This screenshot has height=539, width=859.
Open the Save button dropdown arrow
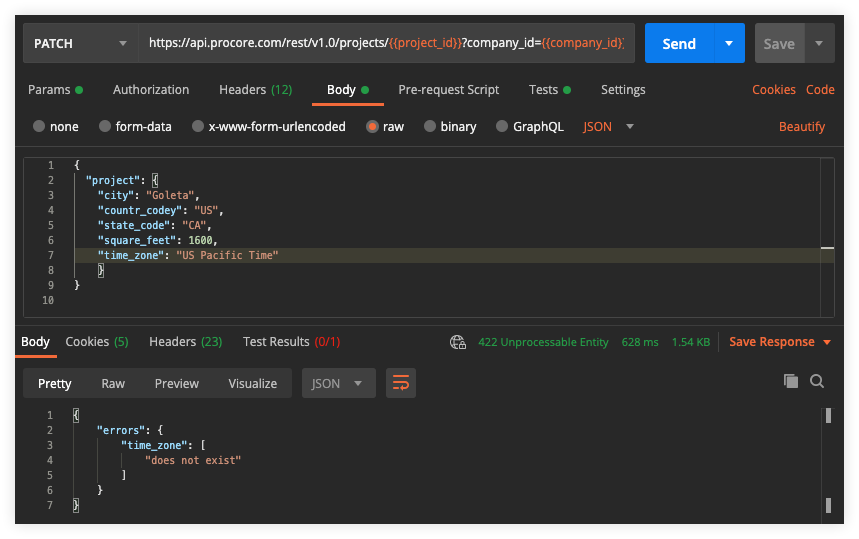click(x=819, y=43)
